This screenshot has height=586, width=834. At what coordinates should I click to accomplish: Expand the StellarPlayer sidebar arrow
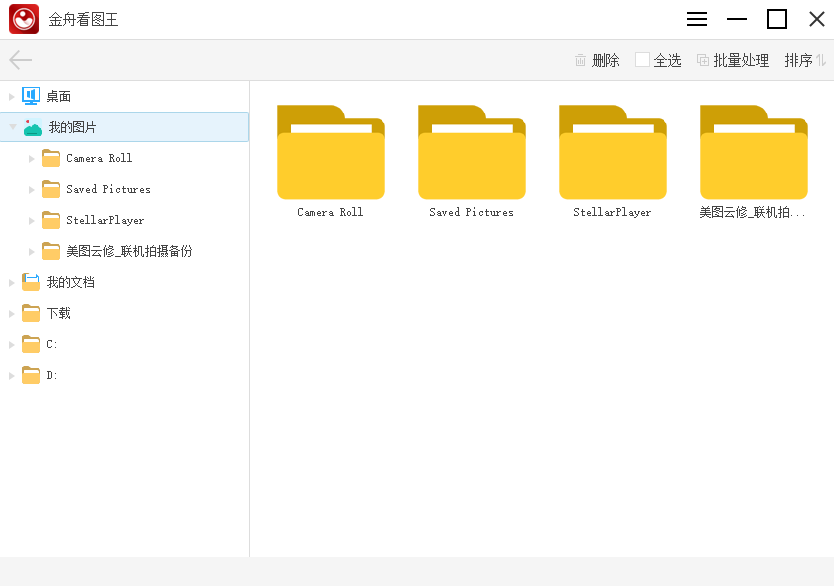coord(31,220)
